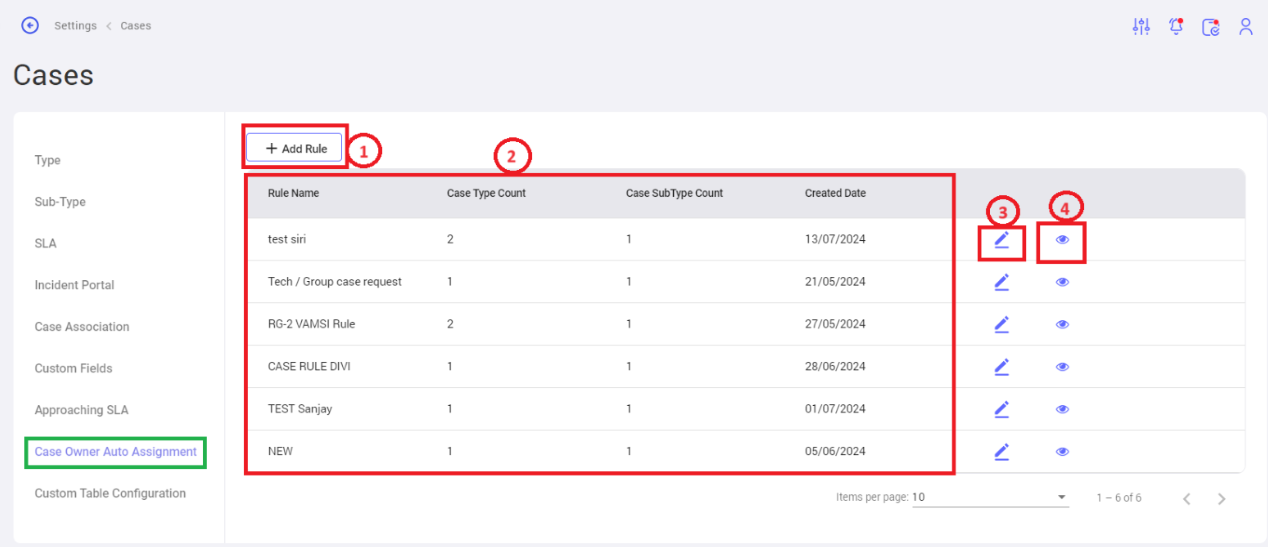The width and height of the screenshot is (1268, 547).
Task: Edit the CASE RULE DIVI row
Action: 1002,366
